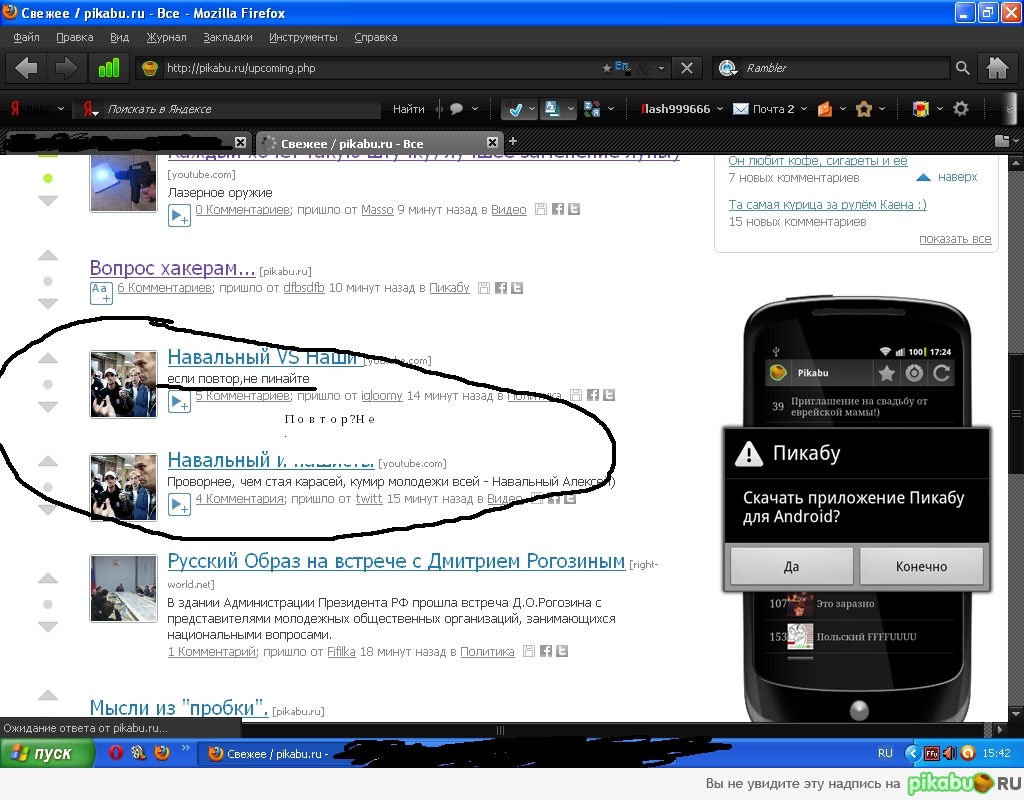Viewport: 1024px width, 800px height.
Task: Stop the page loading with the X button
Action: [x=686, y=68]
